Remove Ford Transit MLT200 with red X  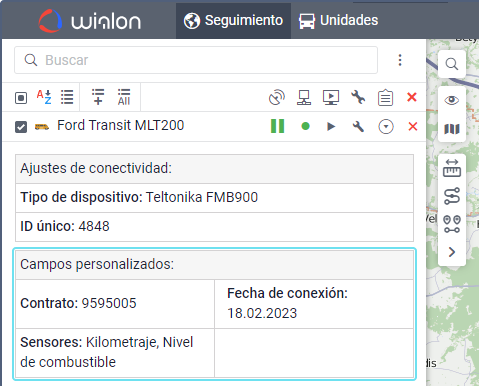413,127
